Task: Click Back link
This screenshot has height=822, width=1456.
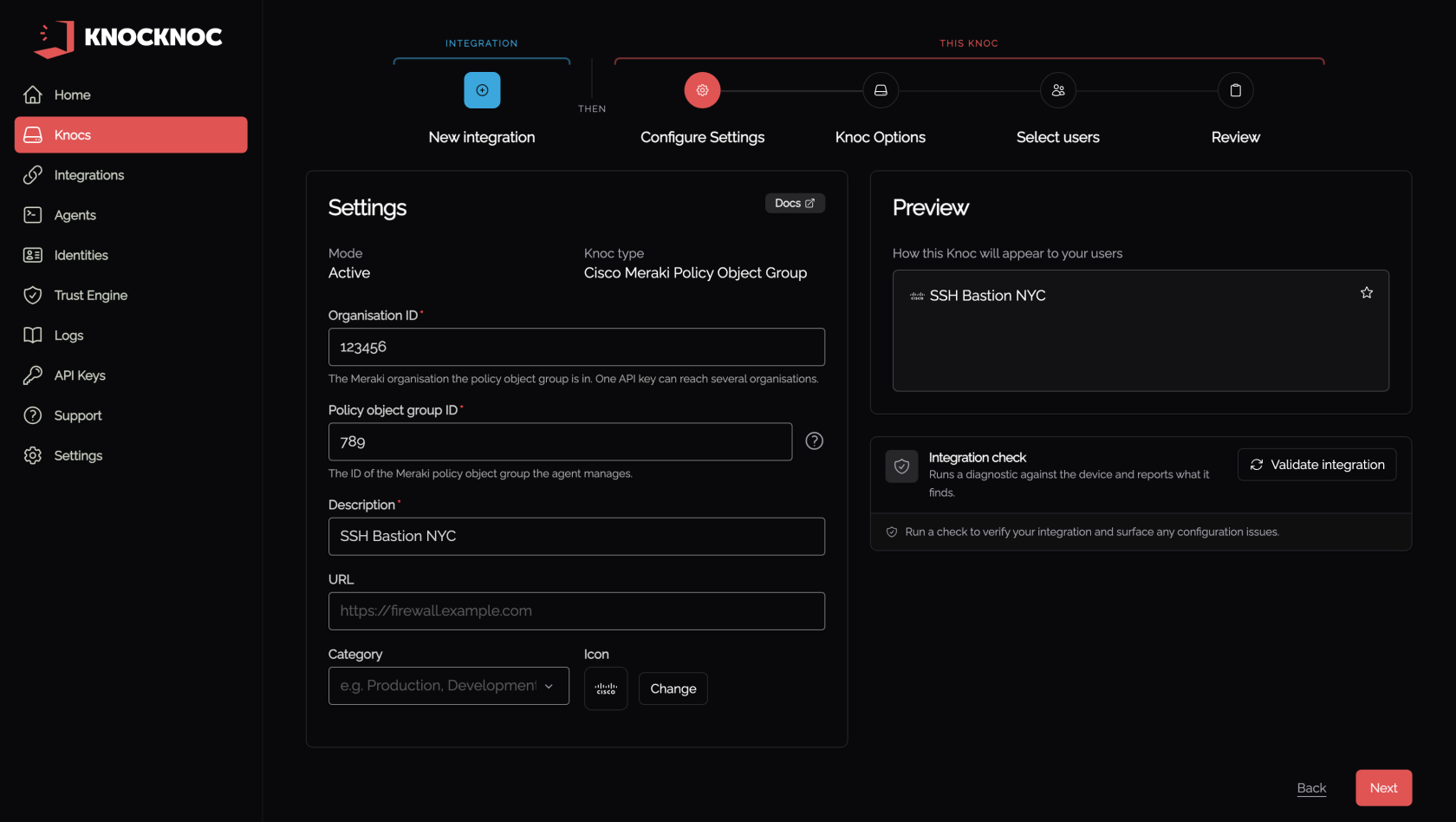Action: pos(1311,788)
